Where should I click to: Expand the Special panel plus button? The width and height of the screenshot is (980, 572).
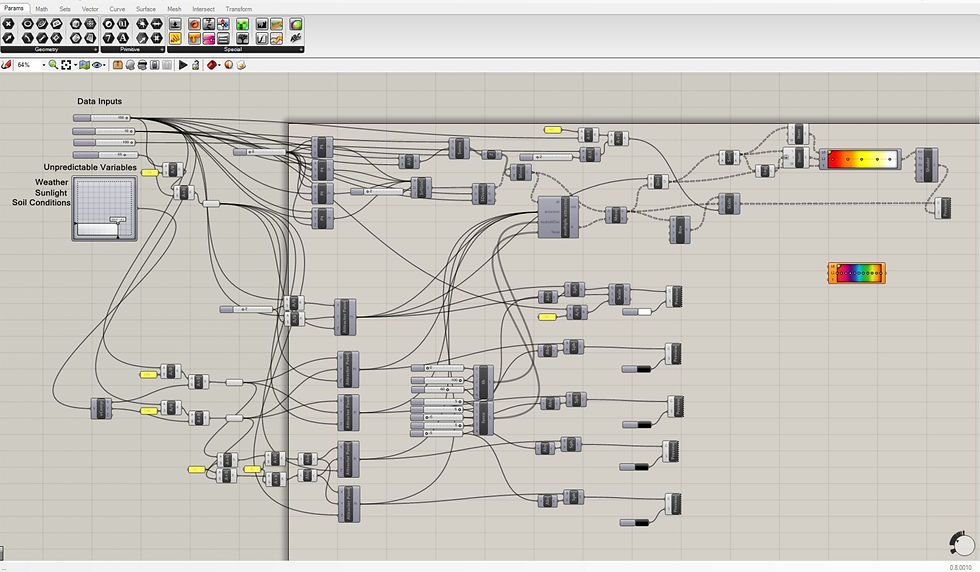301,49
